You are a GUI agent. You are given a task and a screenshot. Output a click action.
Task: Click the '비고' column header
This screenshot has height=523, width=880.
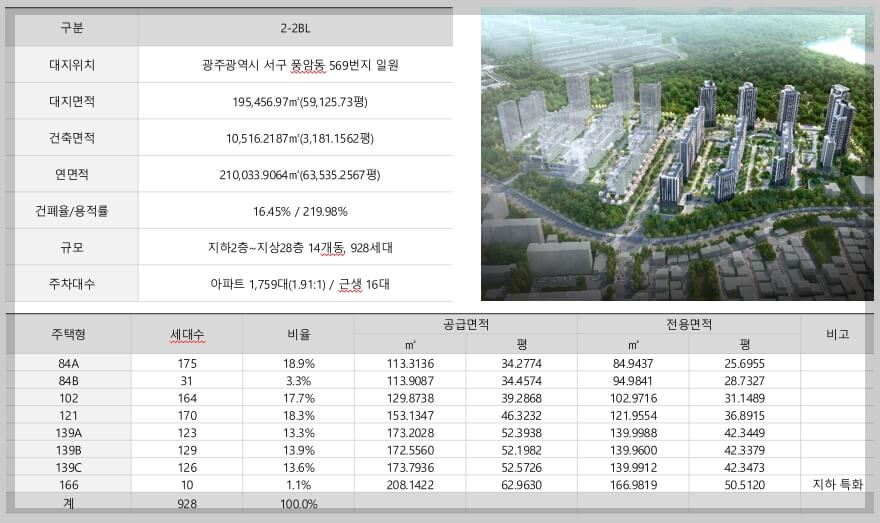[837, 334]
